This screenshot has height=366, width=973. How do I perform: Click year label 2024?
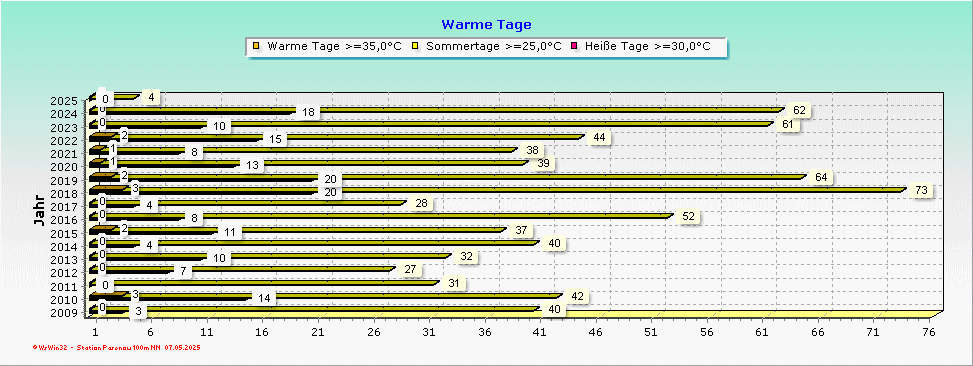coord(65,114)
